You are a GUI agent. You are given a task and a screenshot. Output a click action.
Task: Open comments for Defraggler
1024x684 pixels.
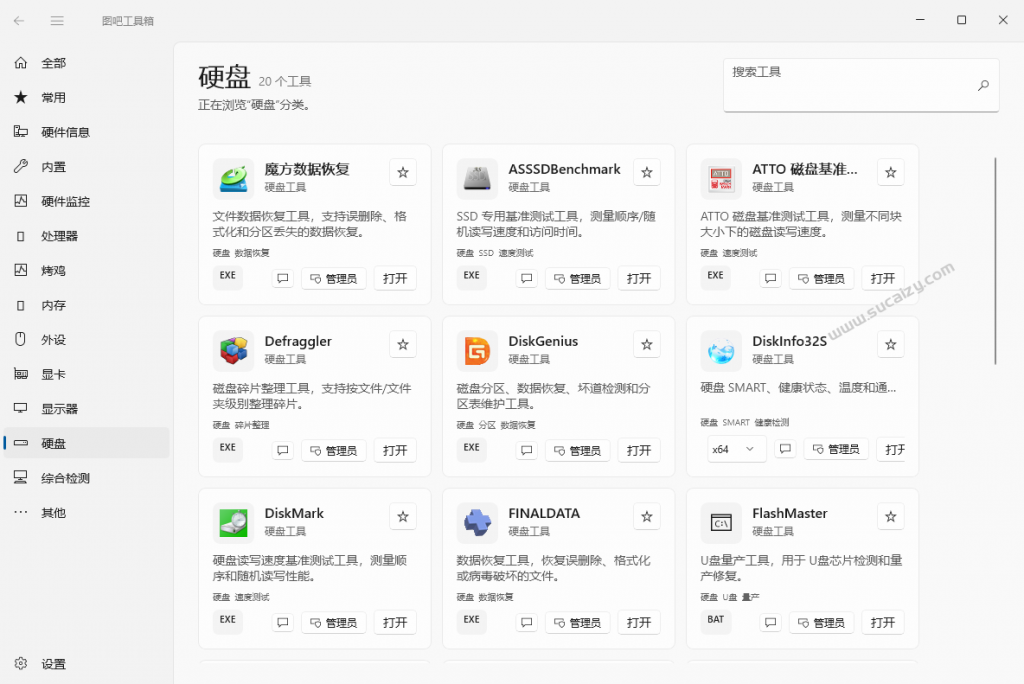pyautogui.click(x=283, y=450)
